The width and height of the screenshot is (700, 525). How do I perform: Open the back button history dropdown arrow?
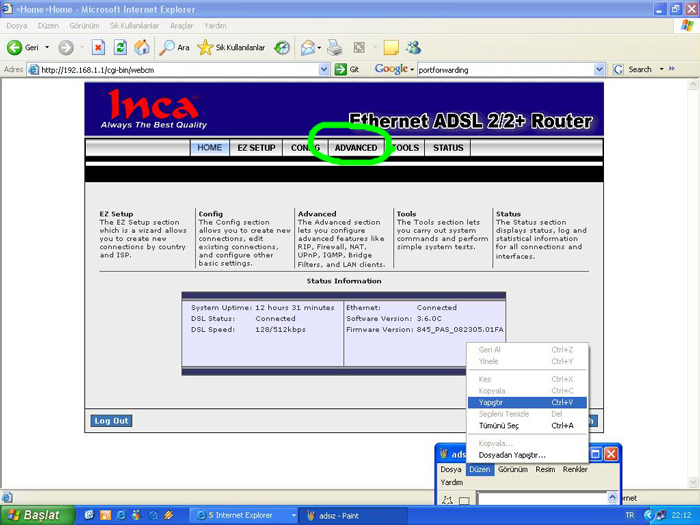tap(47, 47)
